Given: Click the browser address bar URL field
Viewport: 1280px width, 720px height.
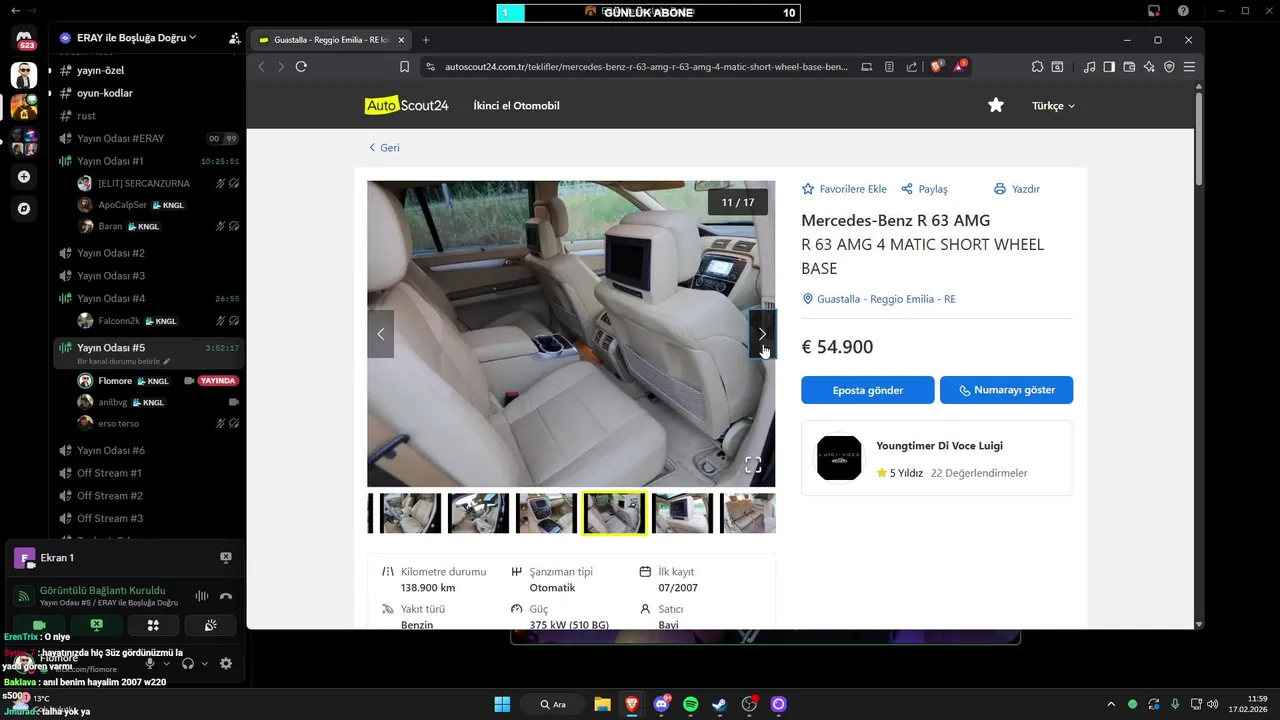Looking at the screenshot, I should [x=646, y=67].
